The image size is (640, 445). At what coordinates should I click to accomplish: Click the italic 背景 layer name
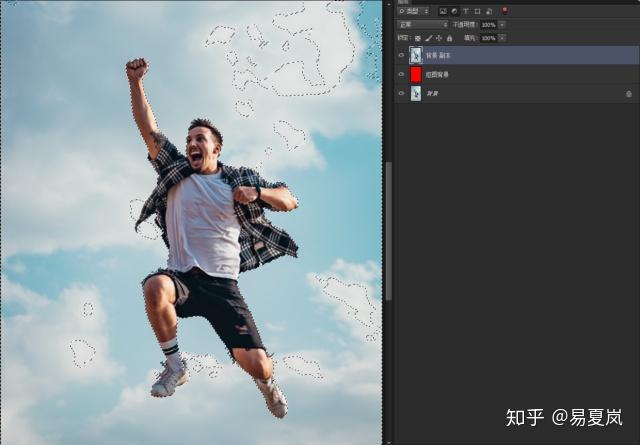tap(432, 94)
